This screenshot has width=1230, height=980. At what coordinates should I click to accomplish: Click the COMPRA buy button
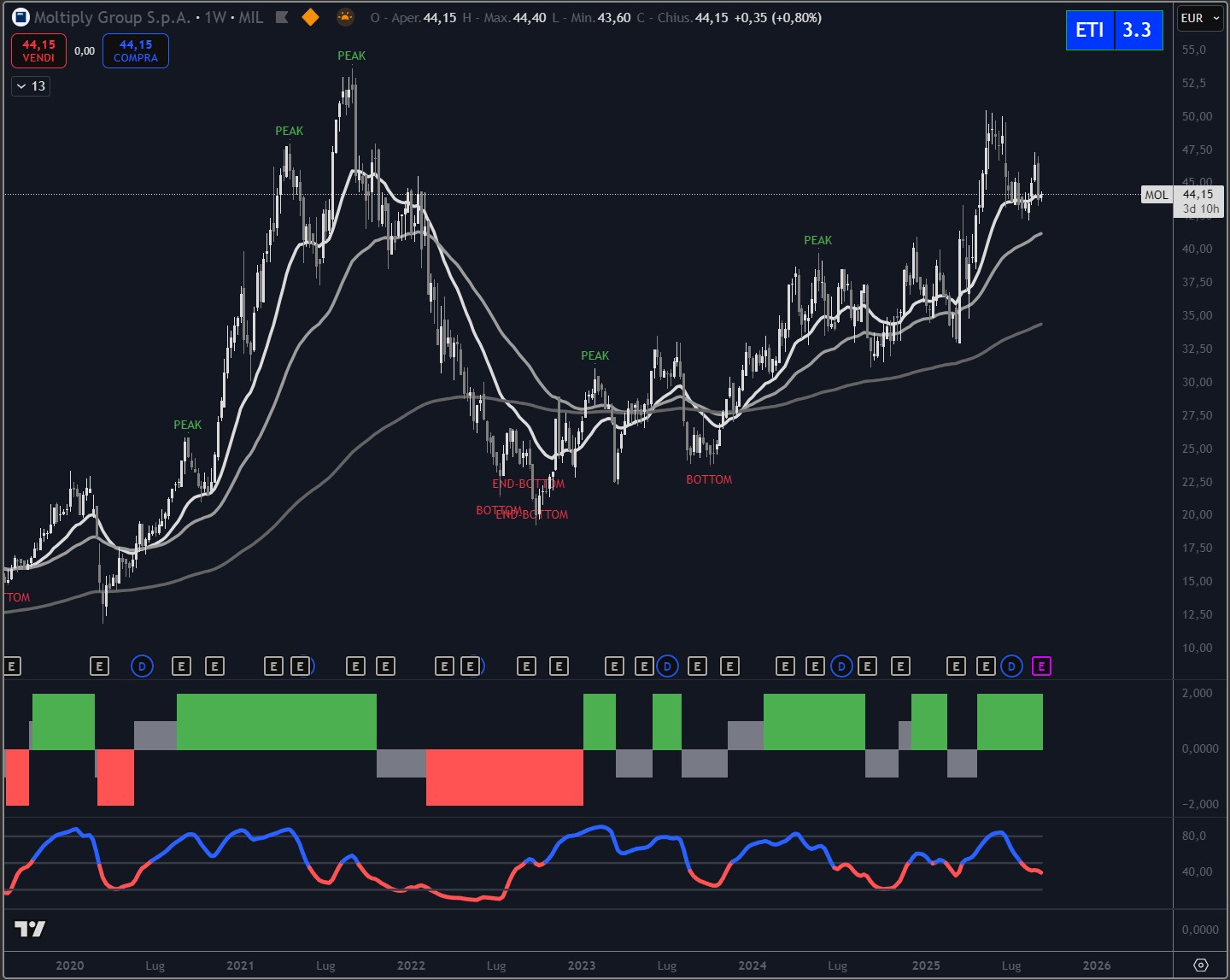tap(136, 50)
